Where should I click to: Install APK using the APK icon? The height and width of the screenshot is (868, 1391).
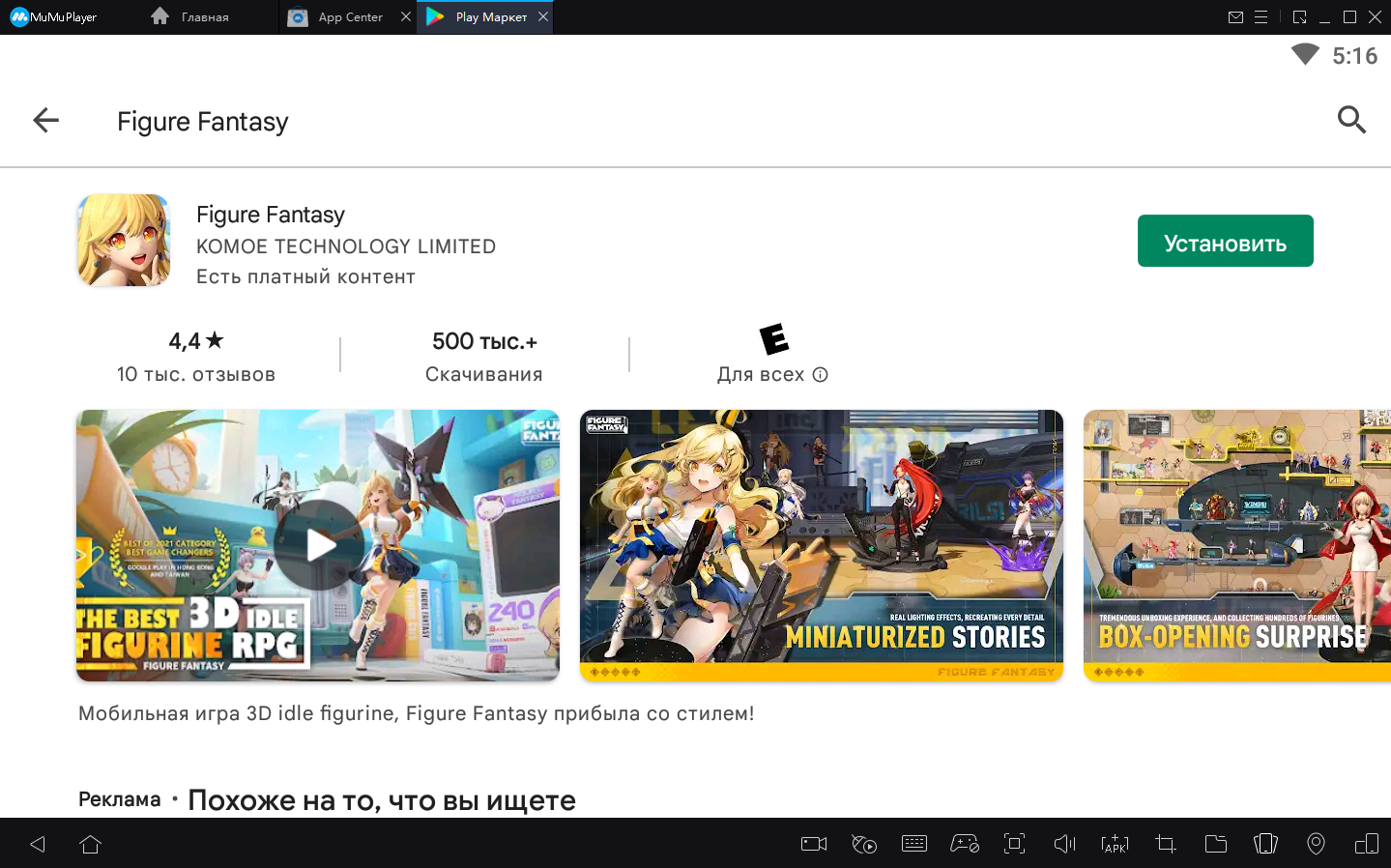pos(1115,844)
